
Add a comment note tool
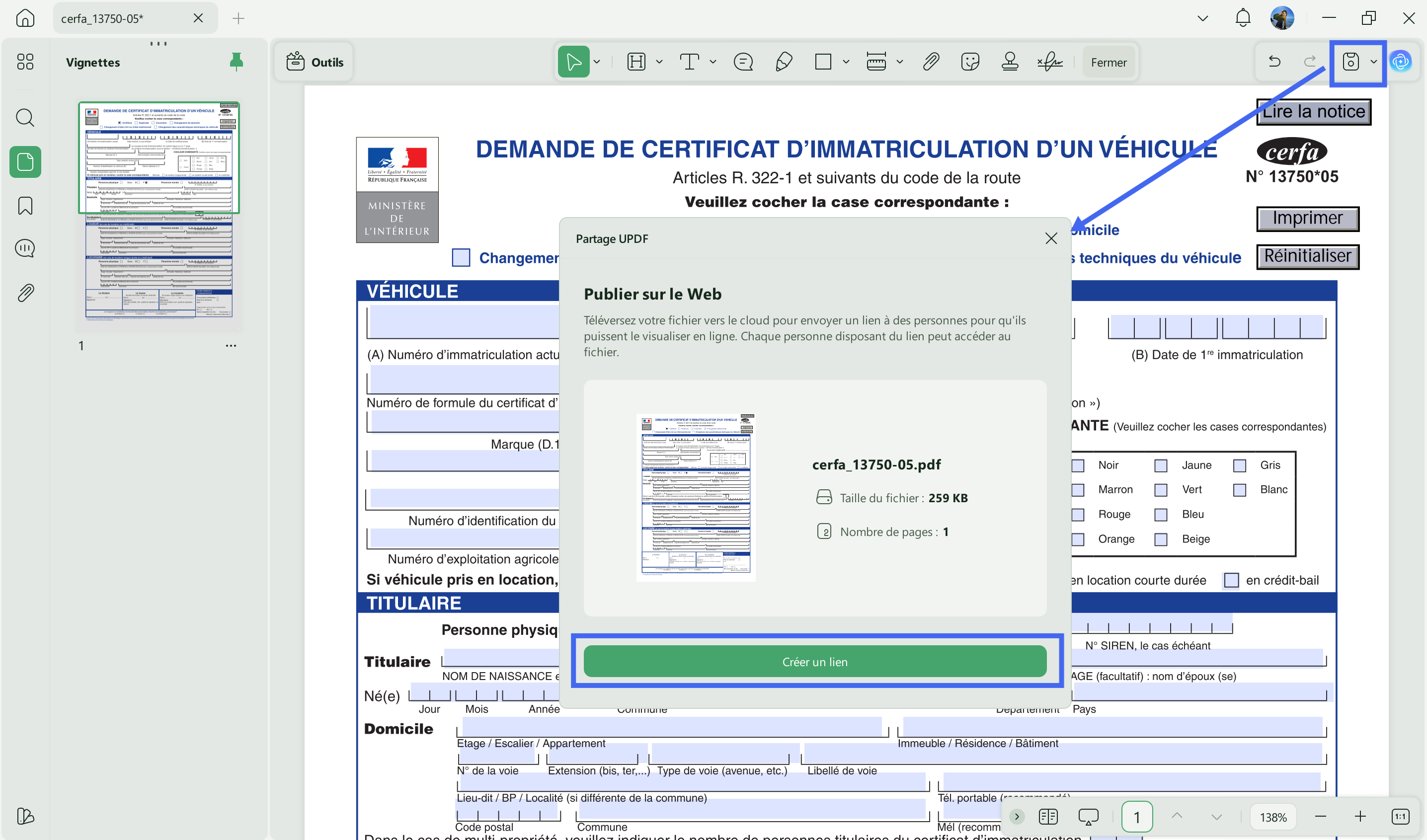pyautogui.click(x=743, y=62)
